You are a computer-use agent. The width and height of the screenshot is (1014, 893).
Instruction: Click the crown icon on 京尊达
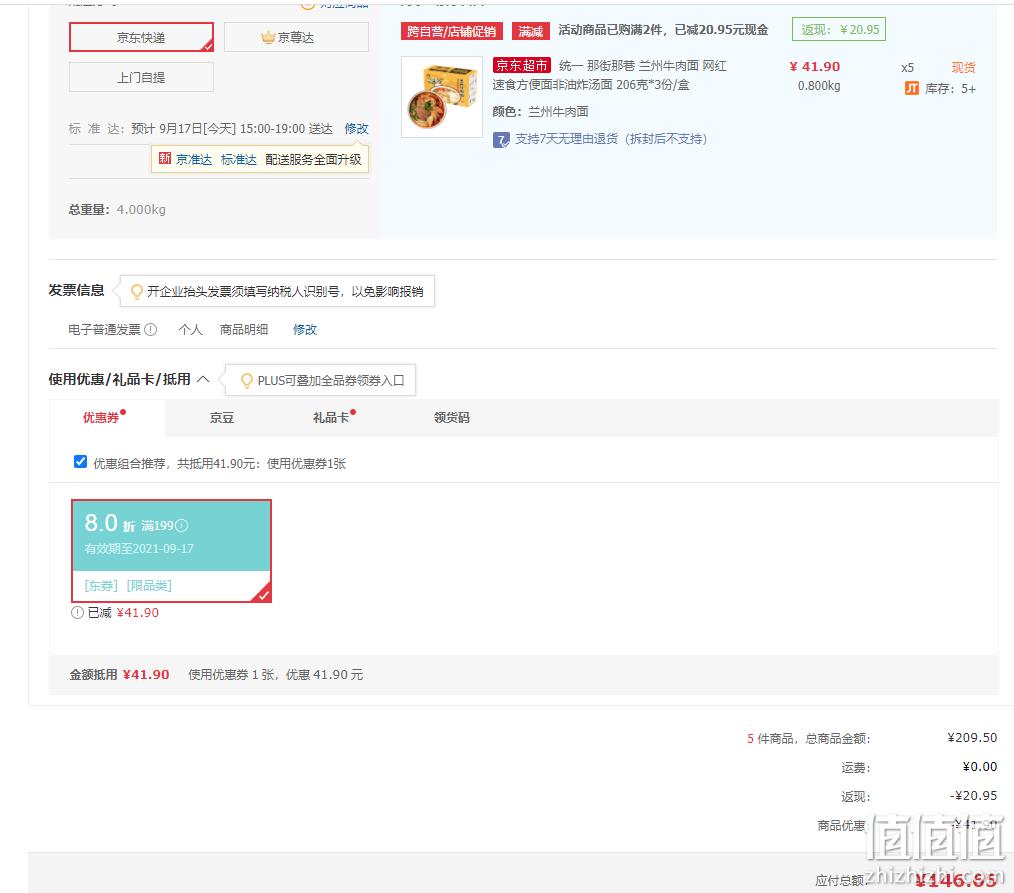pyautogui.click(x=268, y=37)
